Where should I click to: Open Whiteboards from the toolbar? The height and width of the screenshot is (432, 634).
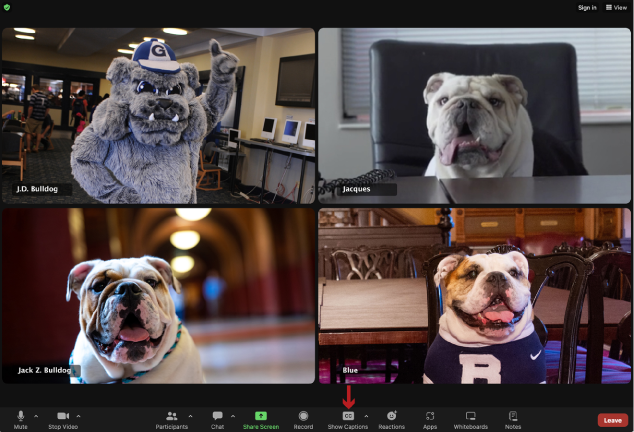tap(470, 416)
